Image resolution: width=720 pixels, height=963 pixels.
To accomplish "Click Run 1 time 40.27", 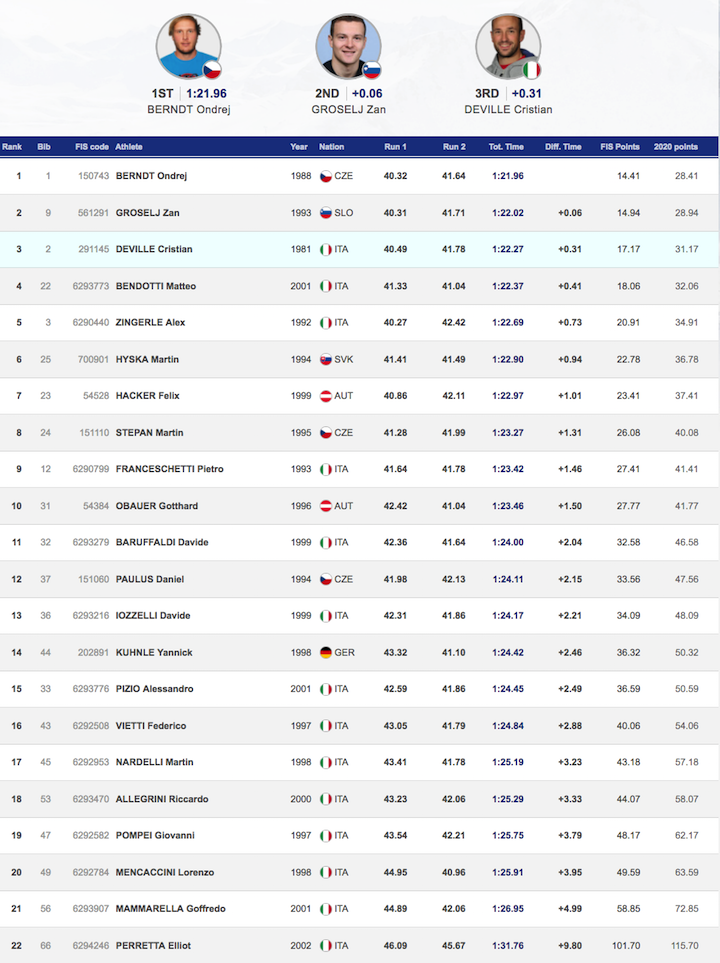I will click(396, 322).
